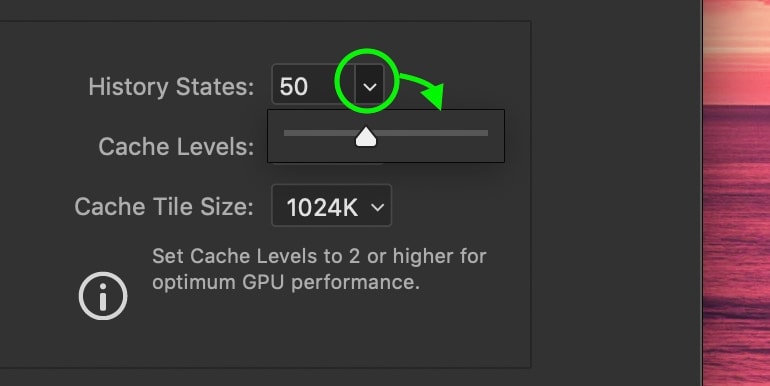The height and width of the screenshot is (386, 770).
Task: Click the green arrow annotation head
Action: 433,96
